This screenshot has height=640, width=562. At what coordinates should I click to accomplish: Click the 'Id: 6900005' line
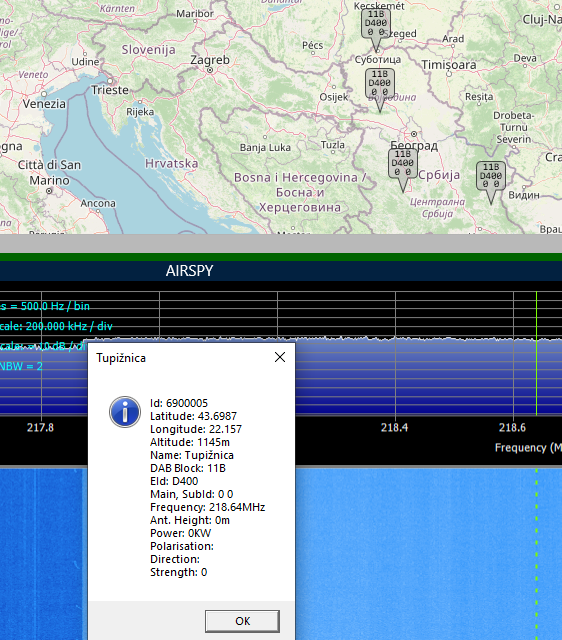(x=179, y=403)
